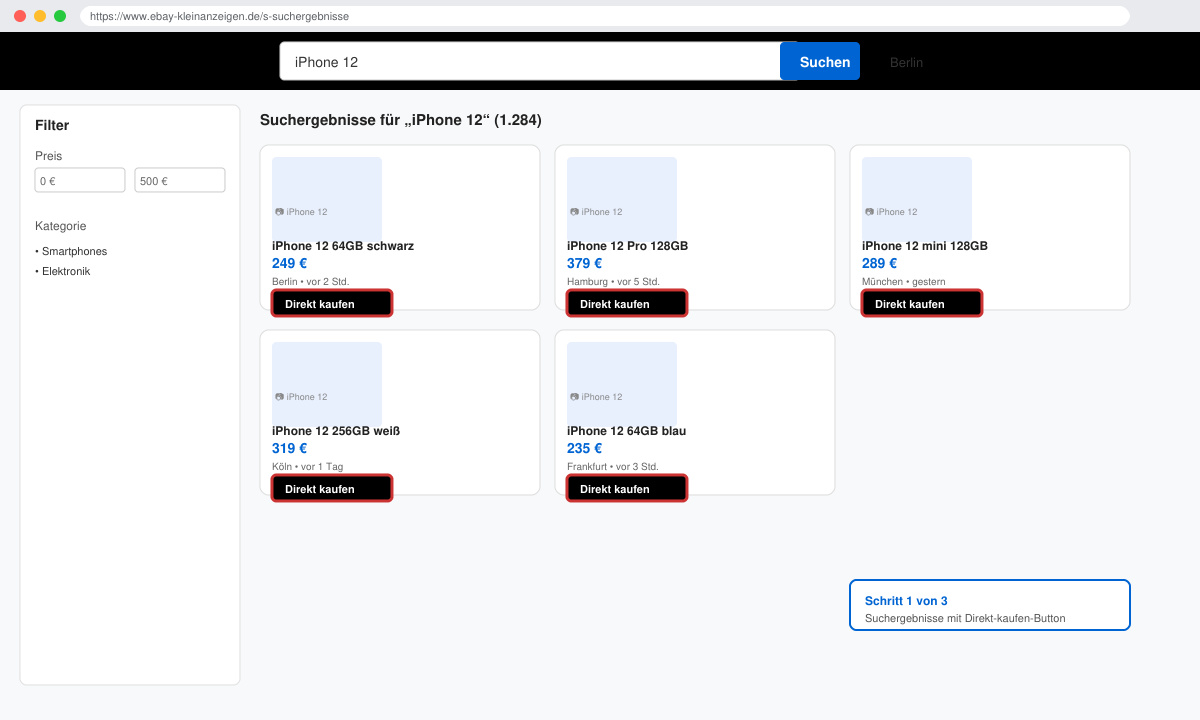This screenshot has height=720, width=1200.
Task: Select listing title iPhone 12 256GB weiß
Action: [336, 431]
